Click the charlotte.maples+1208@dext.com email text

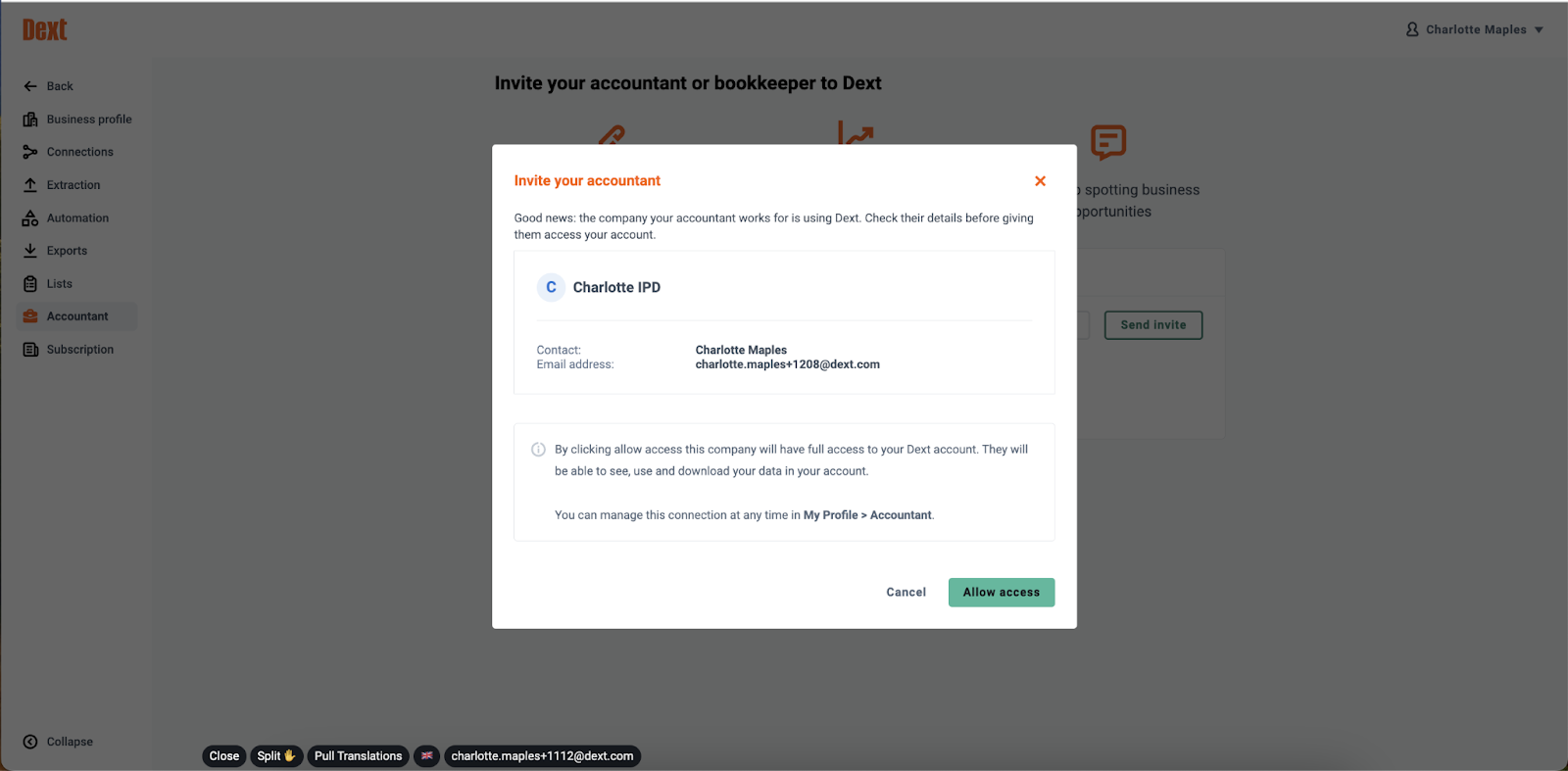(x=788, y=364)
